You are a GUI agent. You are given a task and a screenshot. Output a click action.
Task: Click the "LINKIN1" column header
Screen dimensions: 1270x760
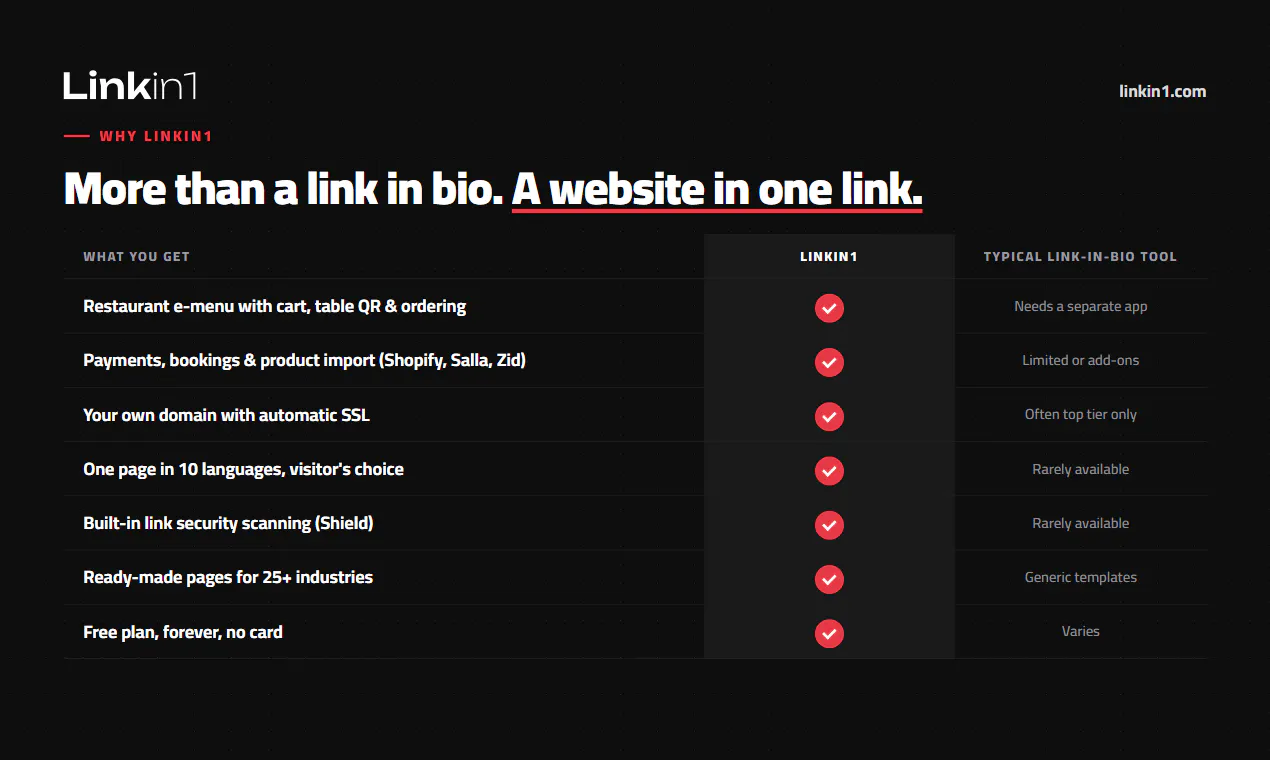(x=829, y=257)
